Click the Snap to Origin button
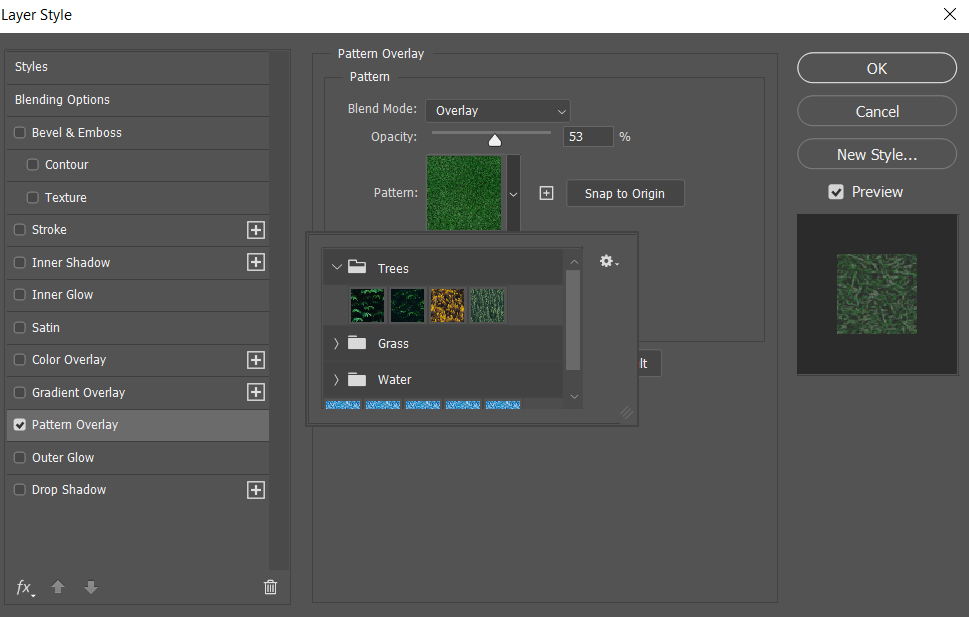 pos(625,193)
